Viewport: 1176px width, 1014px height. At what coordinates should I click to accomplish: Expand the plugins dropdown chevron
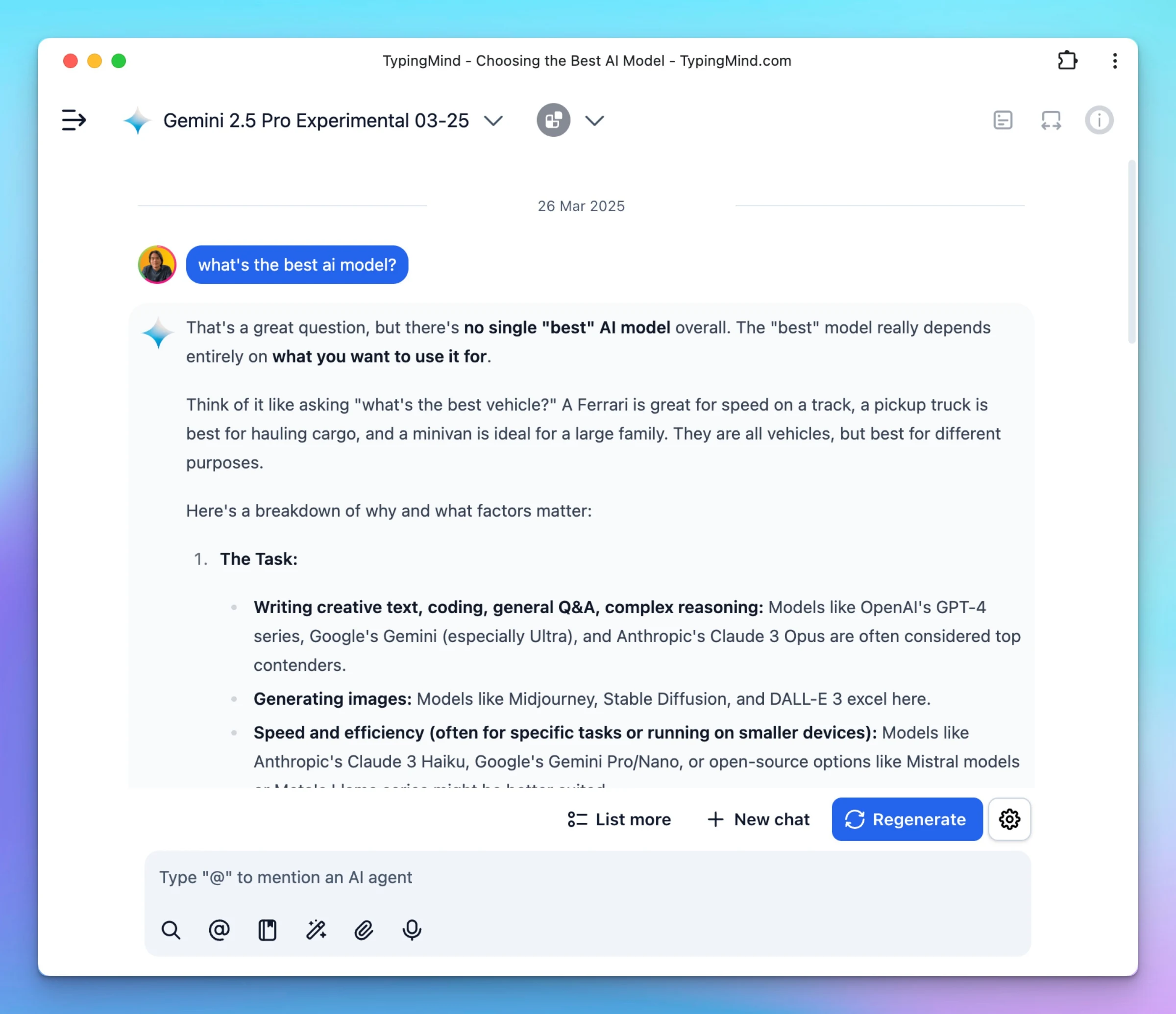click(594, 121)
